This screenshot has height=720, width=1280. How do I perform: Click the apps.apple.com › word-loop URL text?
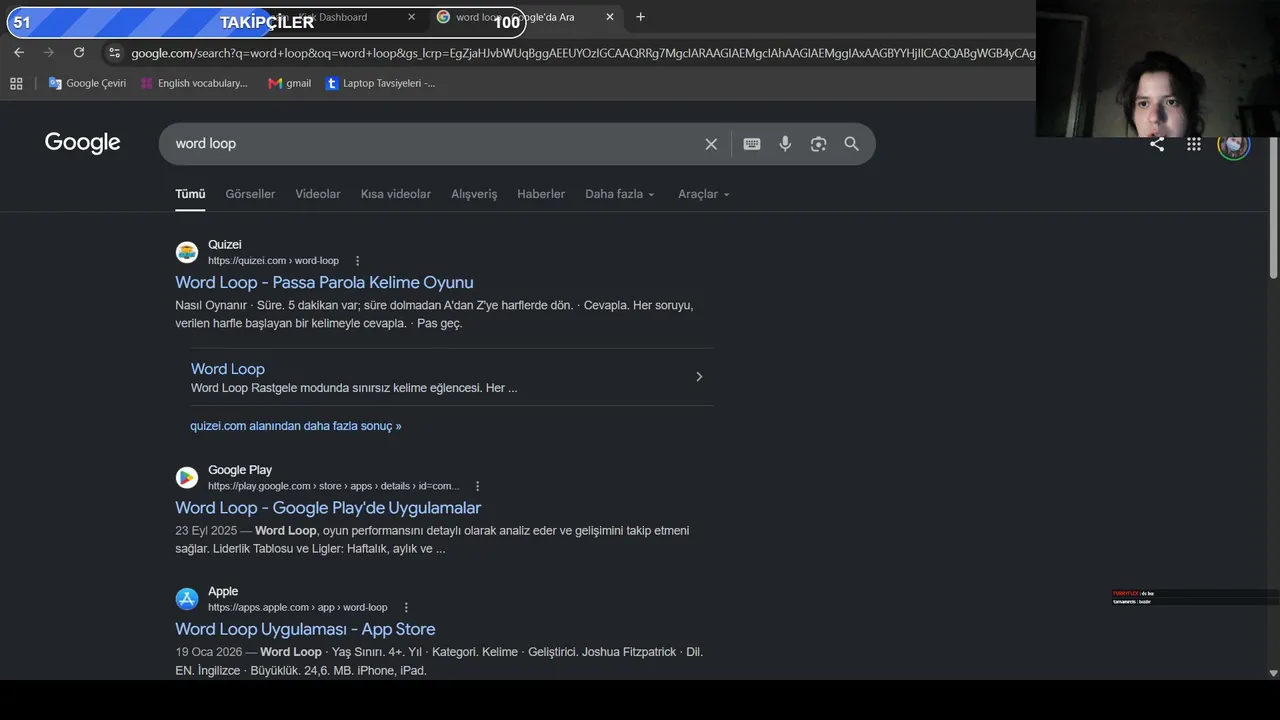pos(298,607)
